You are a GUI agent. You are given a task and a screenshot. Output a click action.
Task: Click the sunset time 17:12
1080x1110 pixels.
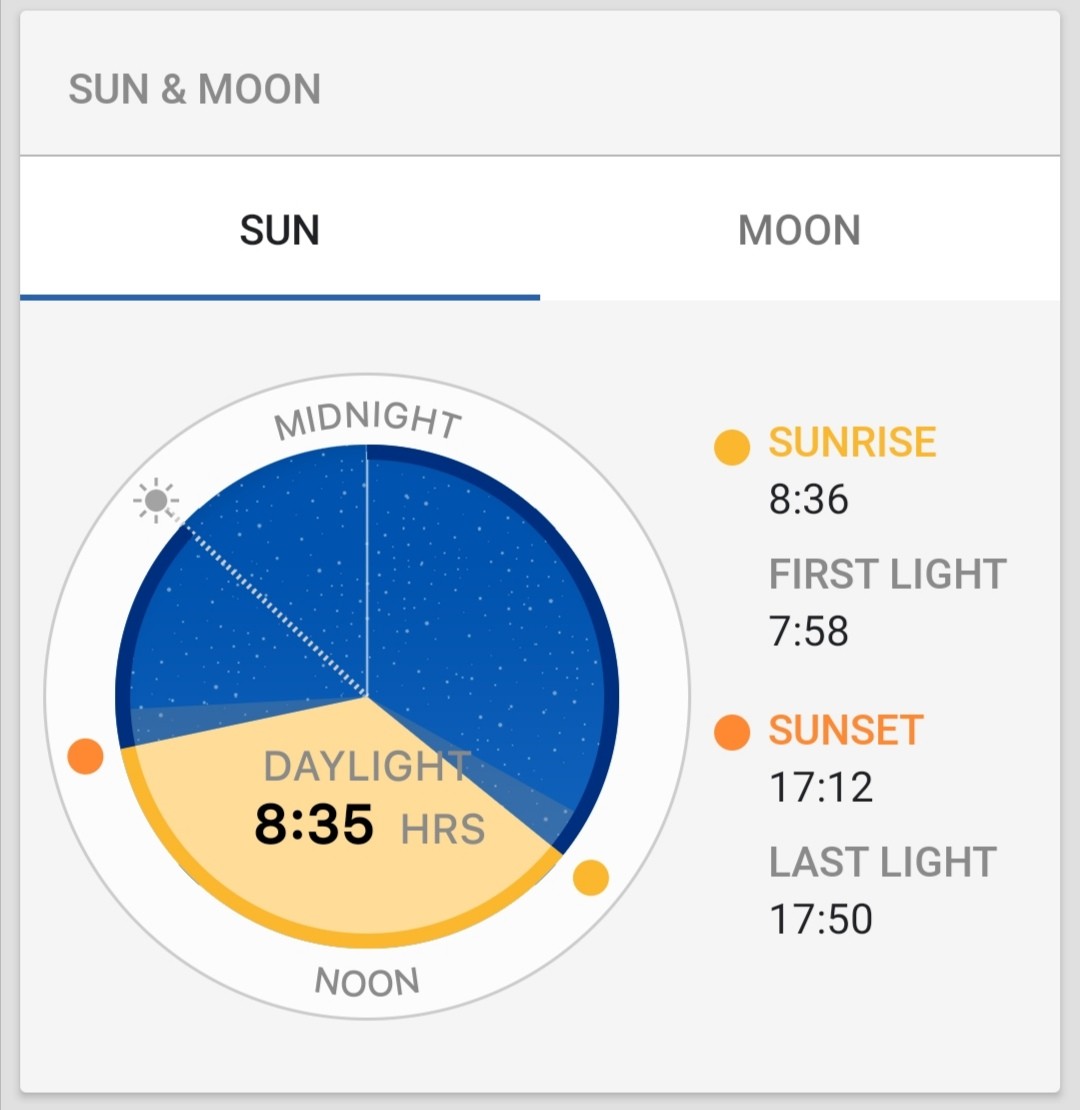[821, 787]
